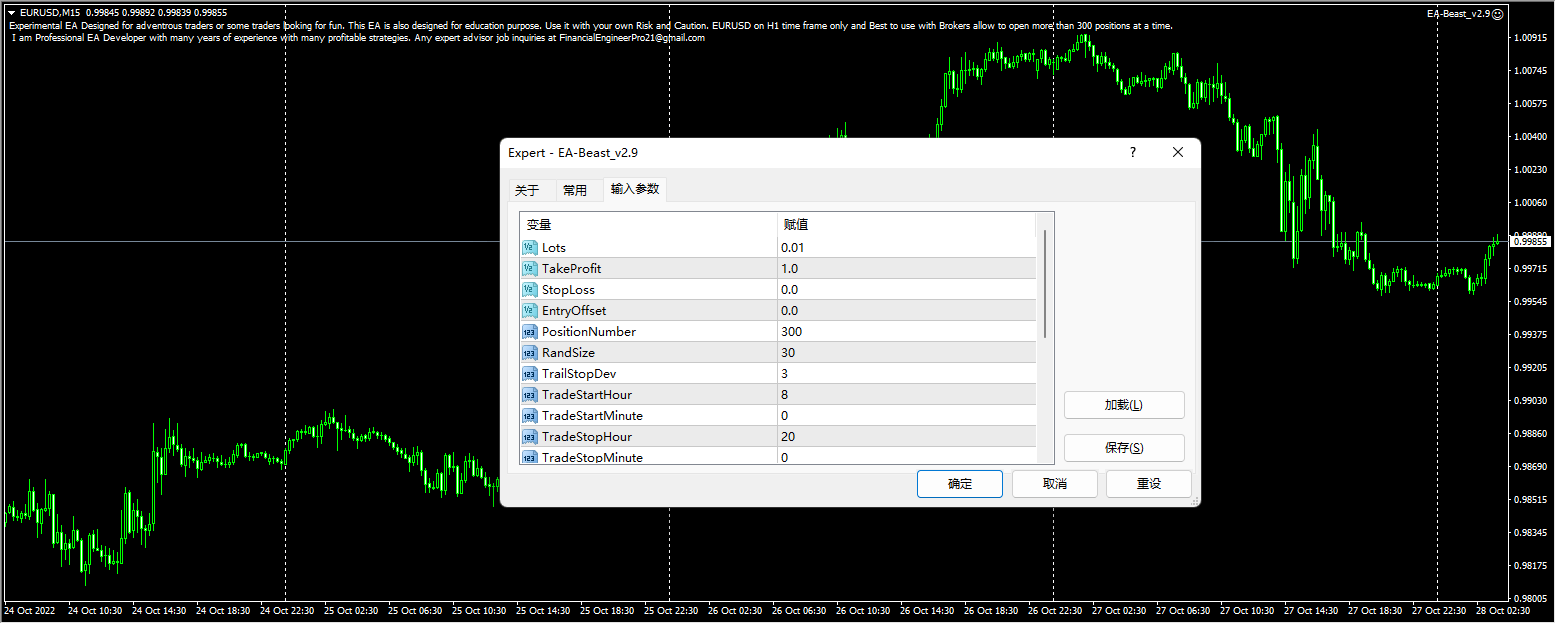
Task: Click the 确定 button to confirm settings
Action: (x=959, y=483)
